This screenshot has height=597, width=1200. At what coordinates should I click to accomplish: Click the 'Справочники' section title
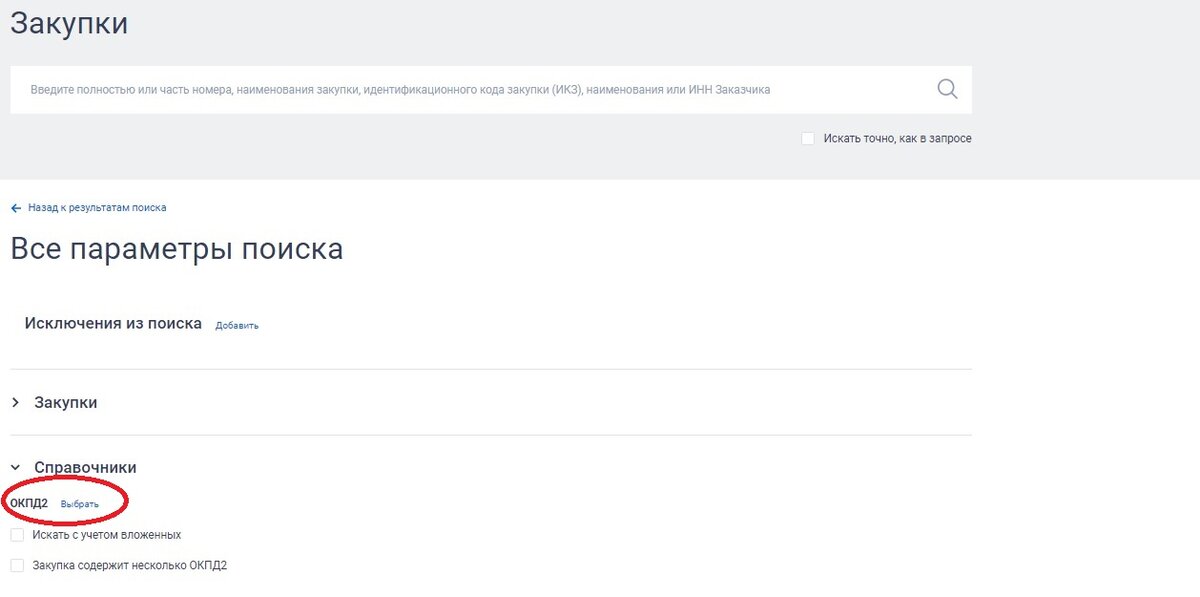(x=85, y=467)
